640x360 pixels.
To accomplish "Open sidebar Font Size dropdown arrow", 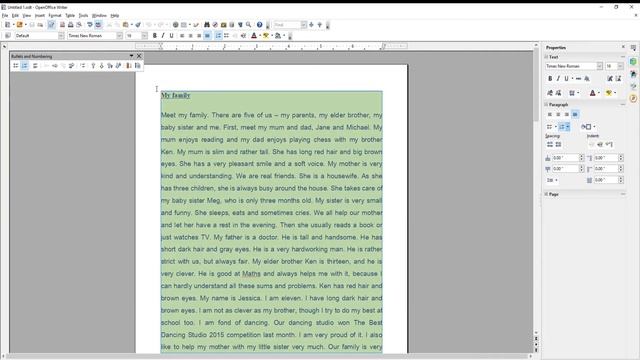I will tap(620, 66).
